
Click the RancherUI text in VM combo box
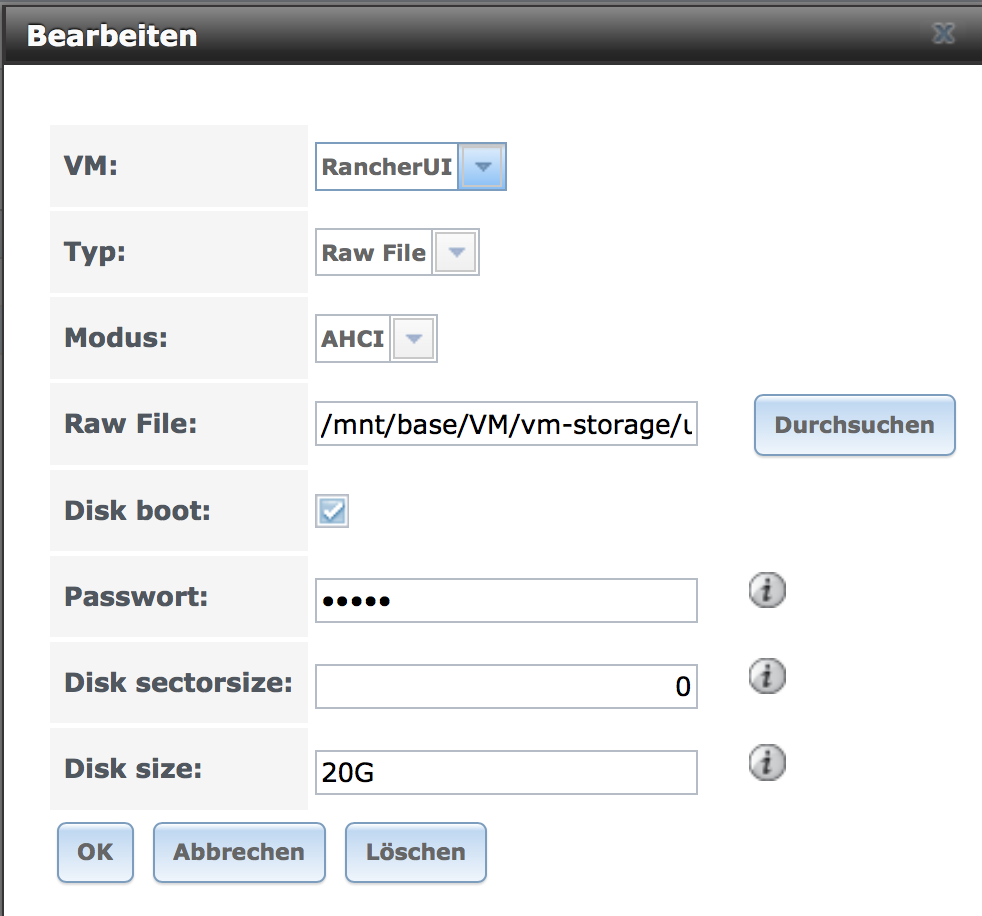387,167
